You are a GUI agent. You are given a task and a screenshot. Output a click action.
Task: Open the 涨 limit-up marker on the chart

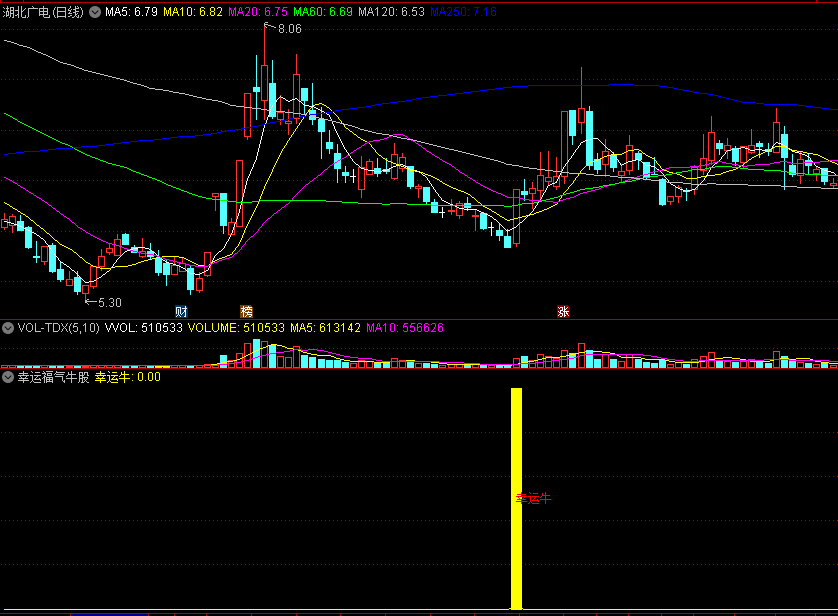click(563, 311)
